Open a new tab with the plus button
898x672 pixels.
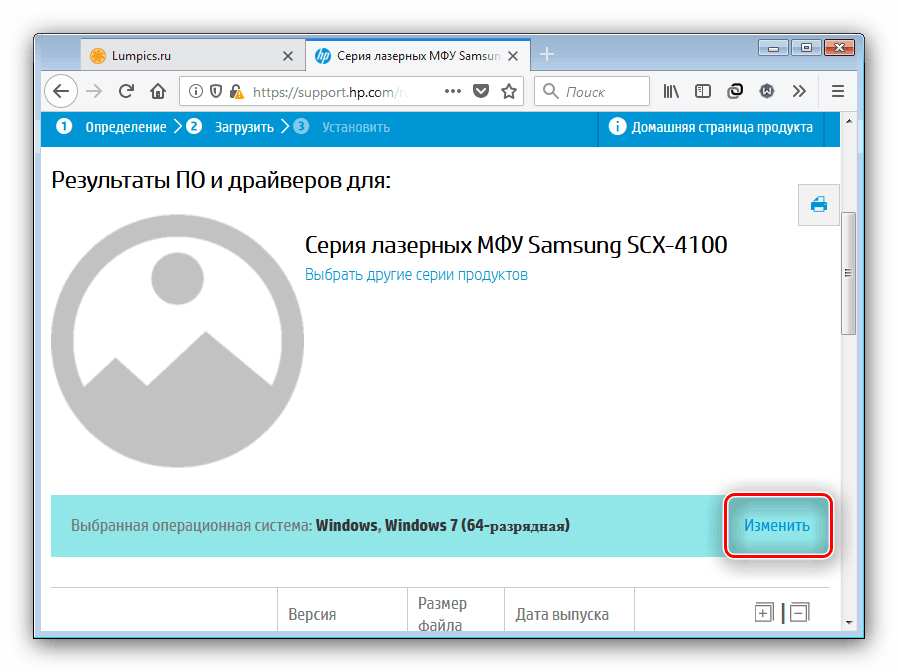tap(547, 55)
